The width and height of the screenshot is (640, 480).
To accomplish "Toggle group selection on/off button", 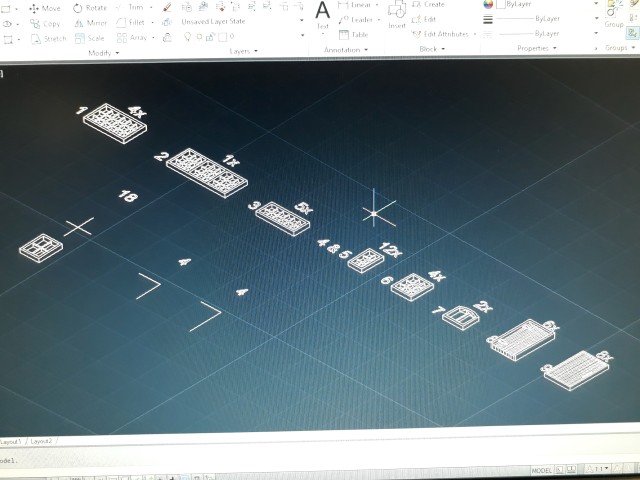I will (633, 33).
